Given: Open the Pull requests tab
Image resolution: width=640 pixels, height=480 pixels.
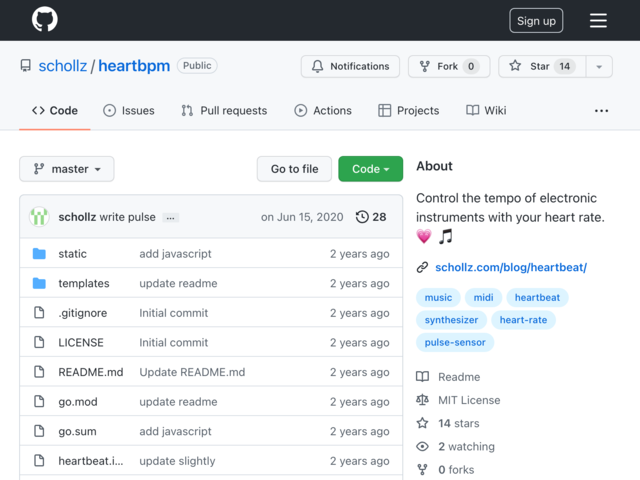Looking at the screenshot, I should pyautogui.click(x=224, y=111).
